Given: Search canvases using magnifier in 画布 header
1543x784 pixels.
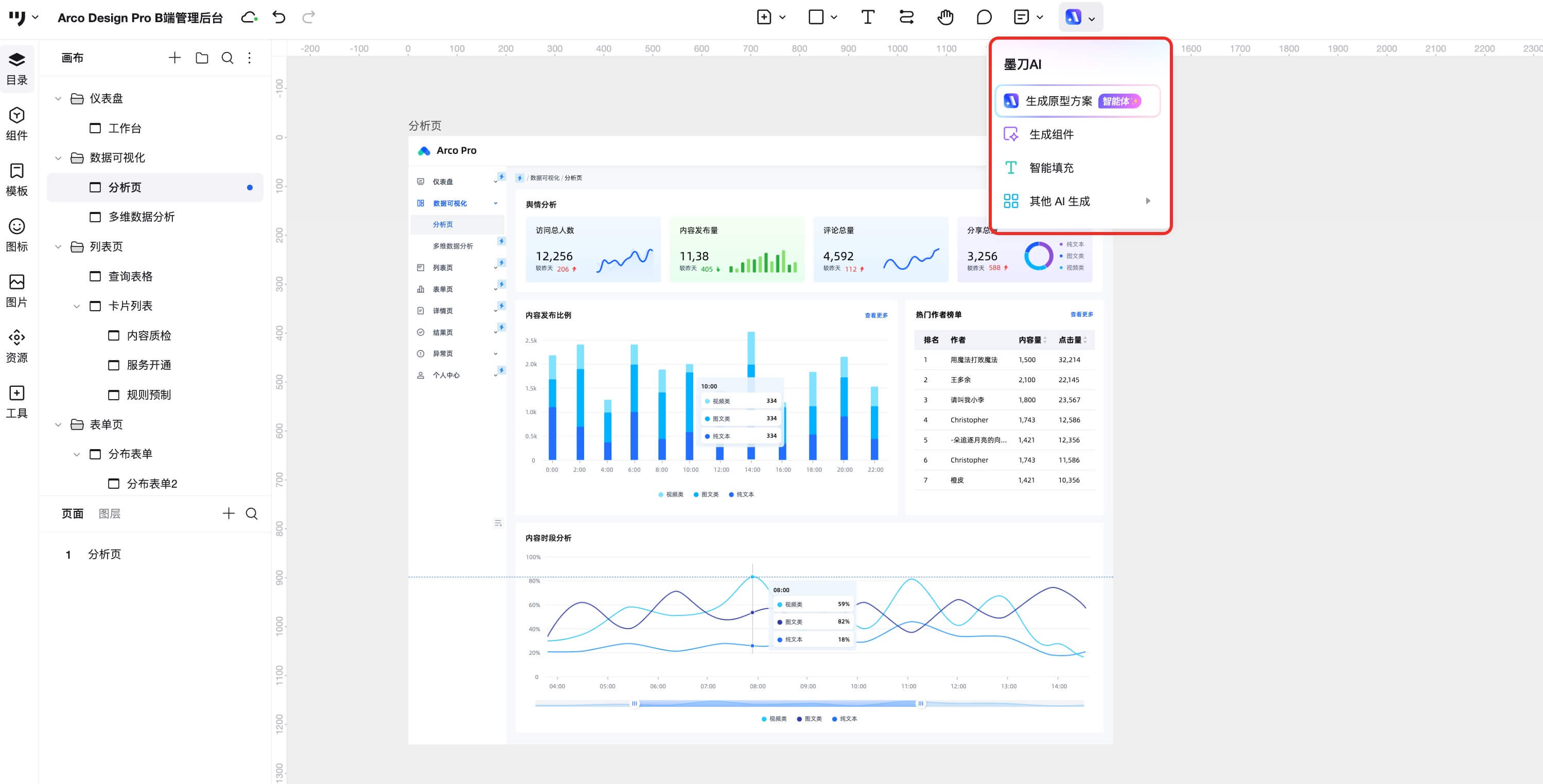Looking at the screenshot, I should 227,58.
